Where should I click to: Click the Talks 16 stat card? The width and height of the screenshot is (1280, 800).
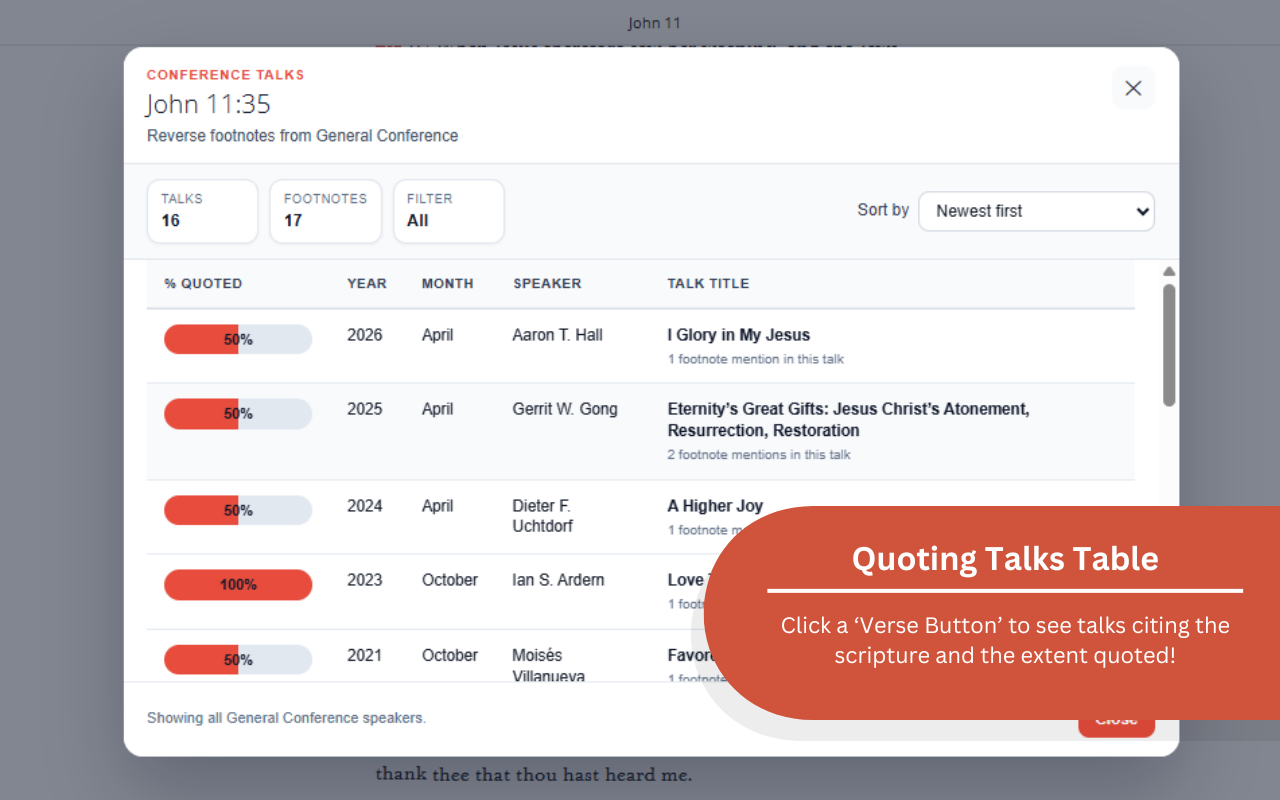tap(202, 211)
